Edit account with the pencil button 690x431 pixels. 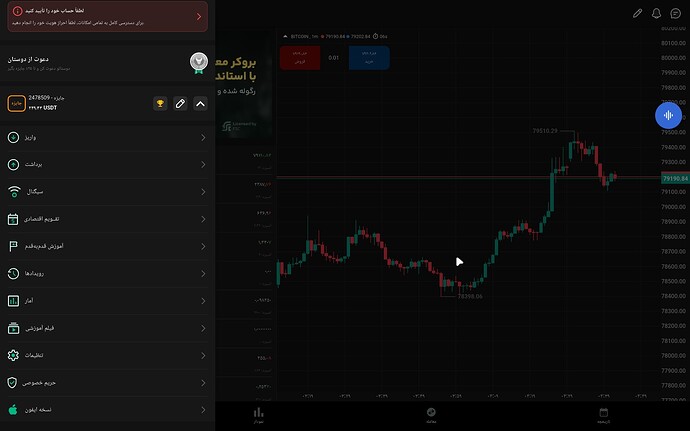(x=180, y=103)
